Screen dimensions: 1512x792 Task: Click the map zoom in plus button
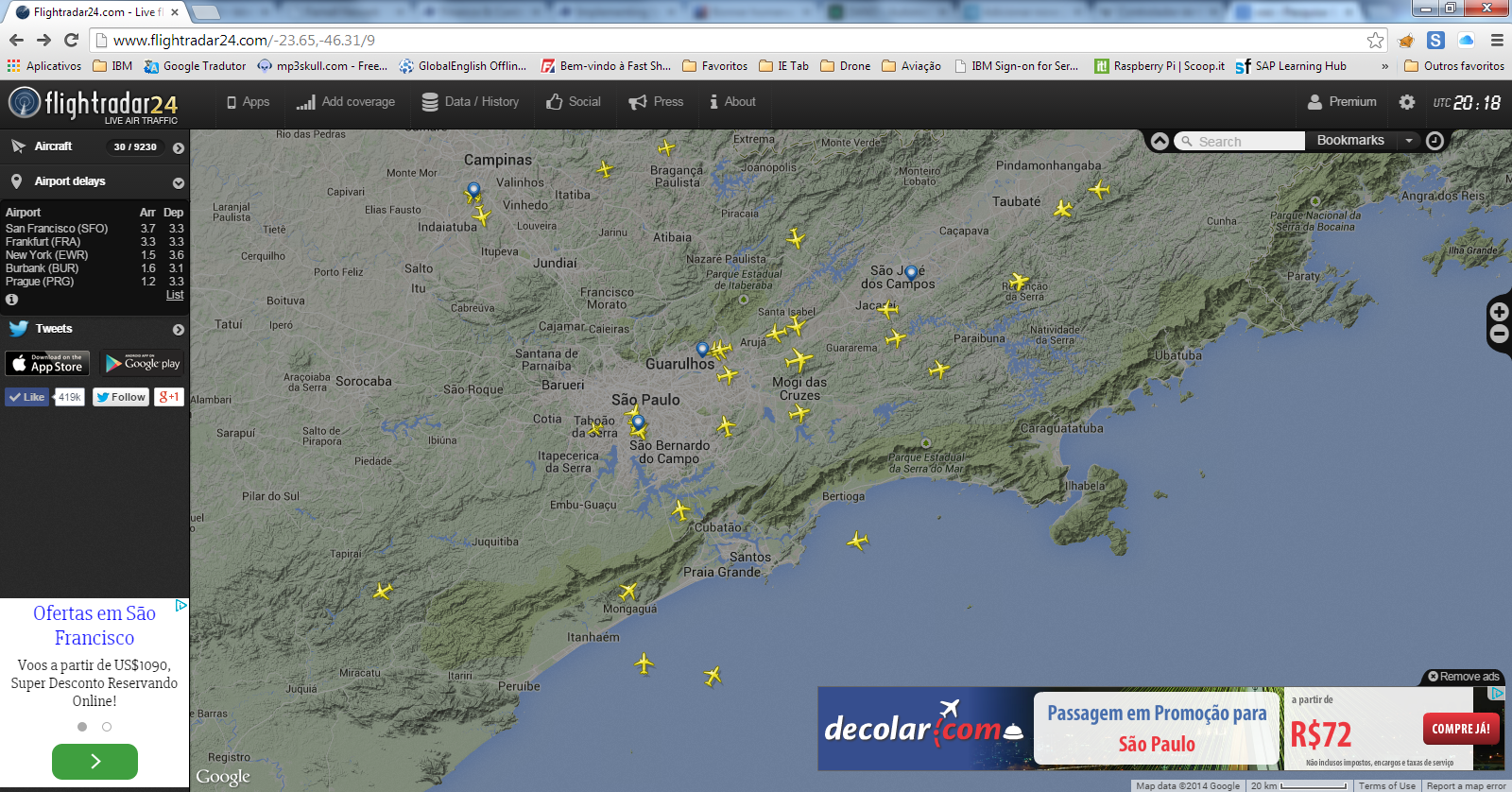pos(1499,311)
